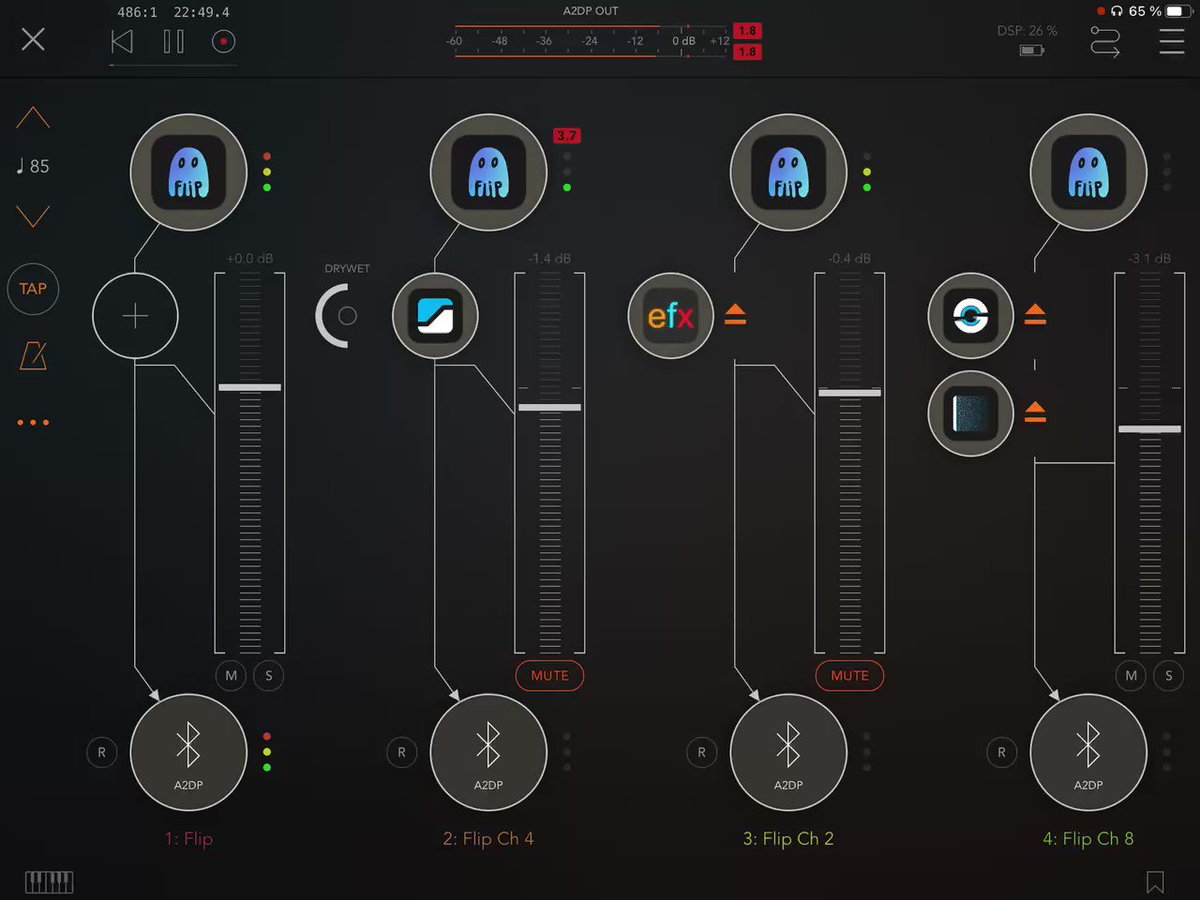Select the Flip Ch 4 volume fader handle
The image size is (1200, 900).
coord(550,407)
